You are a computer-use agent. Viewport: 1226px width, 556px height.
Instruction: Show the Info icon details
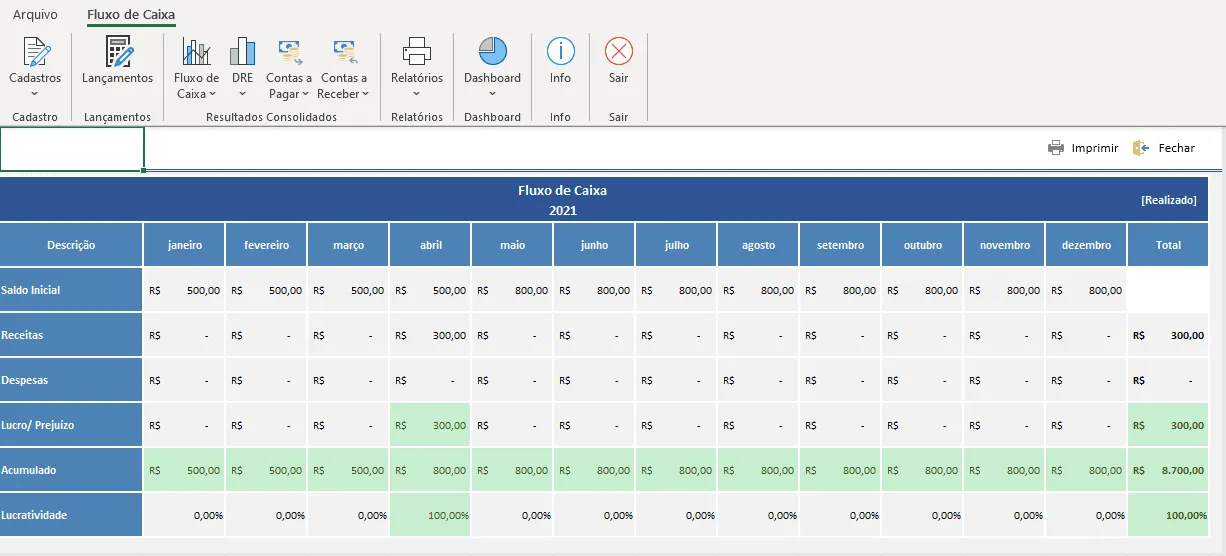(x=561, y=52)
